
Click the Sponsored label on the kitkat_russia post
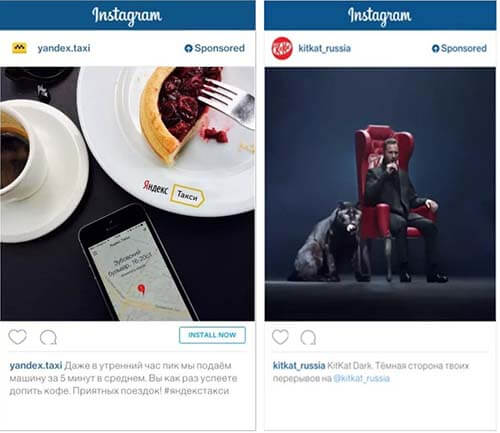464,48
